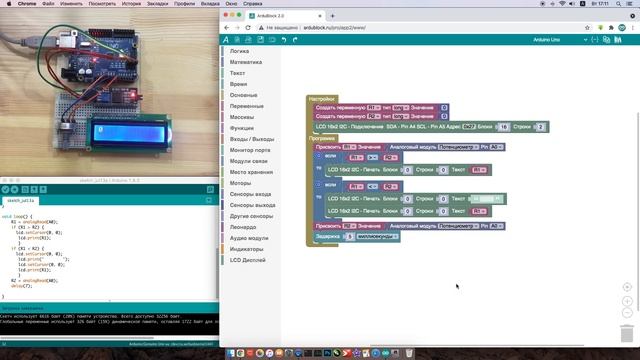Open the LCD address 0x27 dropdown
Viewport: 640px width, 360px height.
point(469,127)
